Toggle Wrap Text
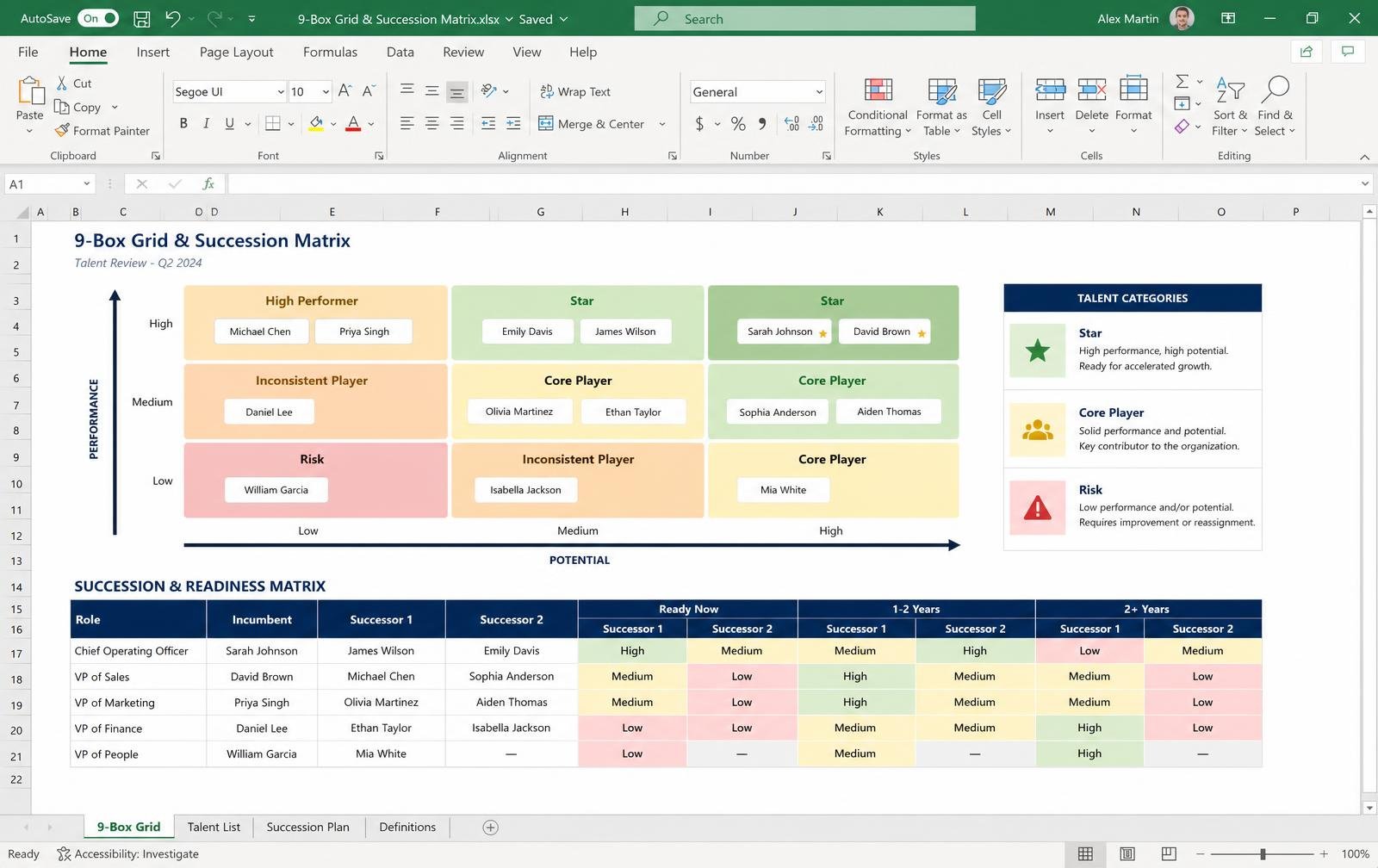The image size is (1378, 868). click(575, 91)
